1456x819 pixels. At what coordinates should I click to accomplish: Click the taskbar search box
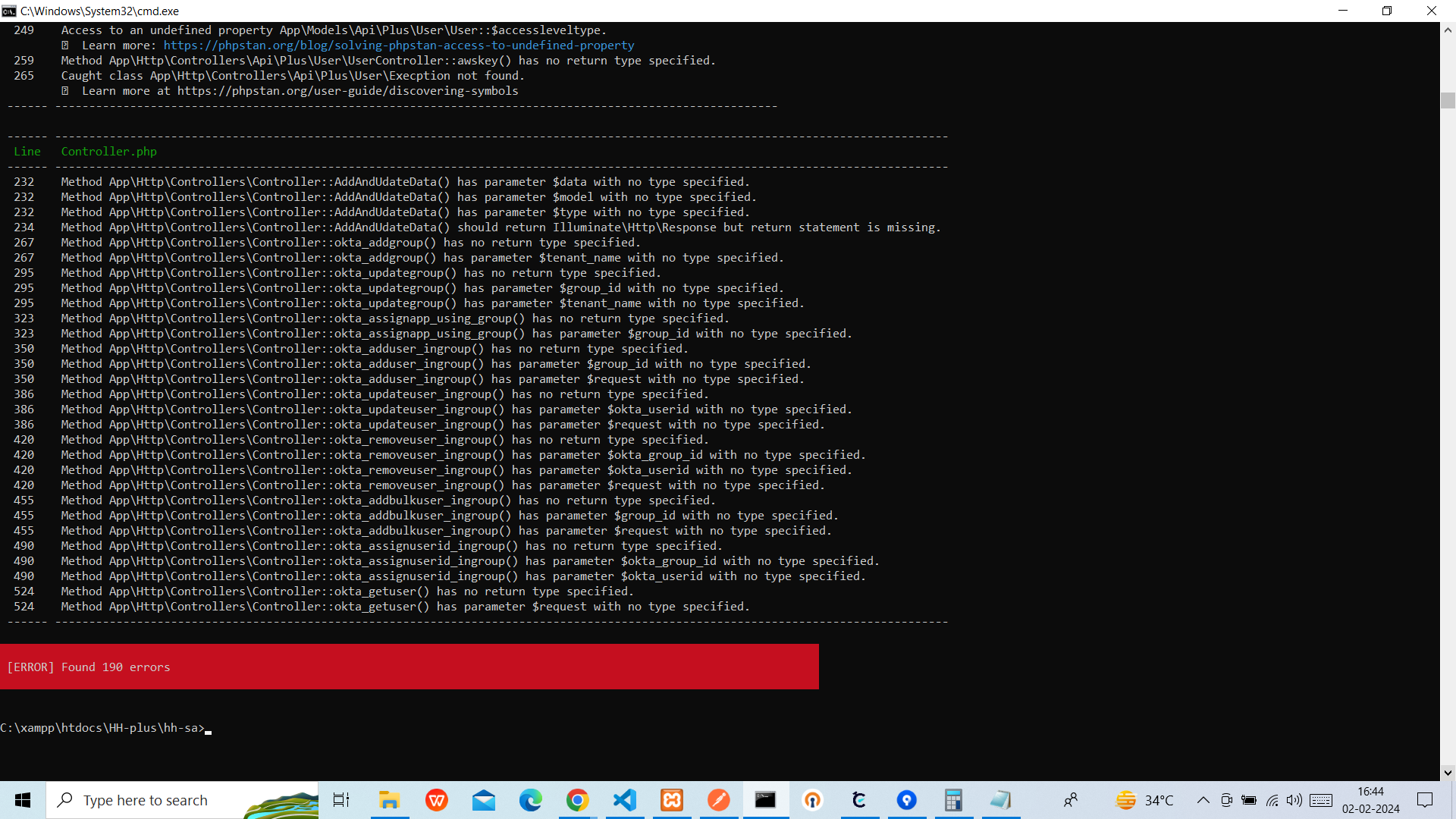point(182,800)
